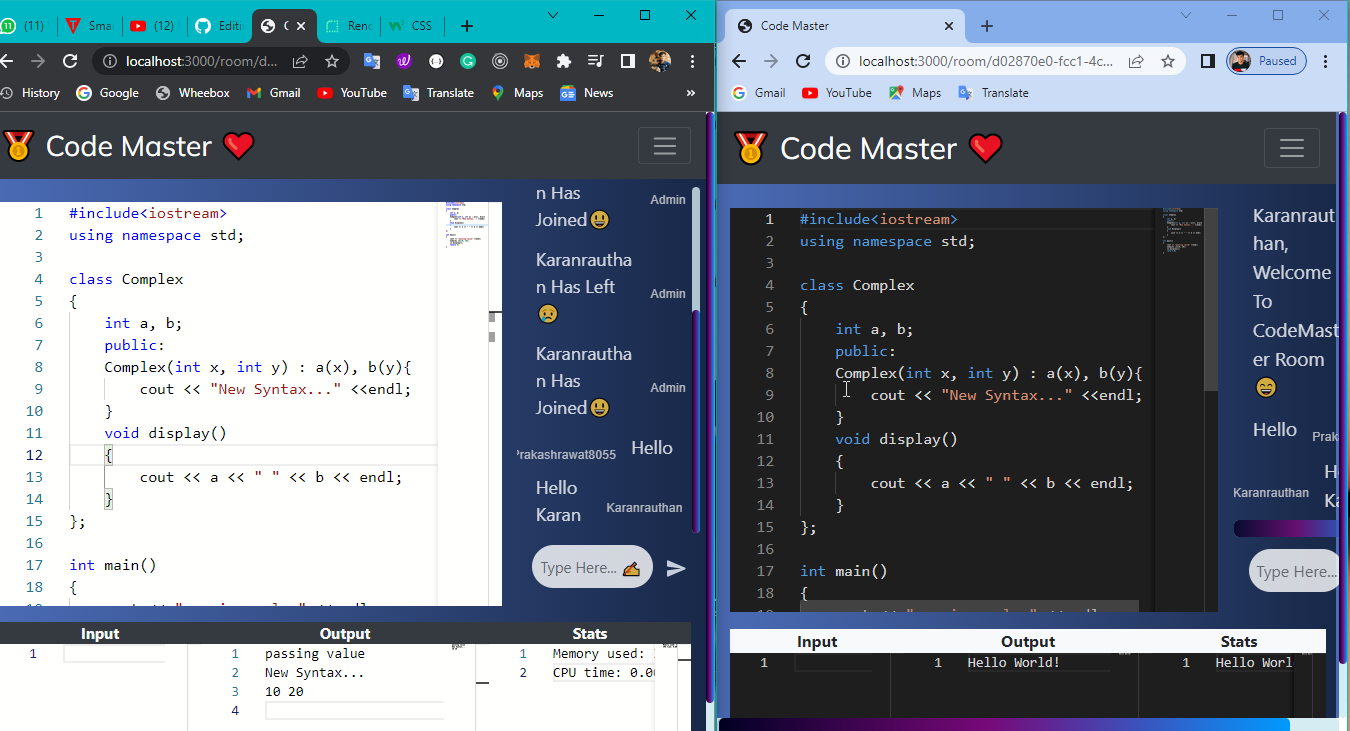Close the Code Master tab in right browser
Viewport: 1350px width, 731px height.
pos(948,26)
